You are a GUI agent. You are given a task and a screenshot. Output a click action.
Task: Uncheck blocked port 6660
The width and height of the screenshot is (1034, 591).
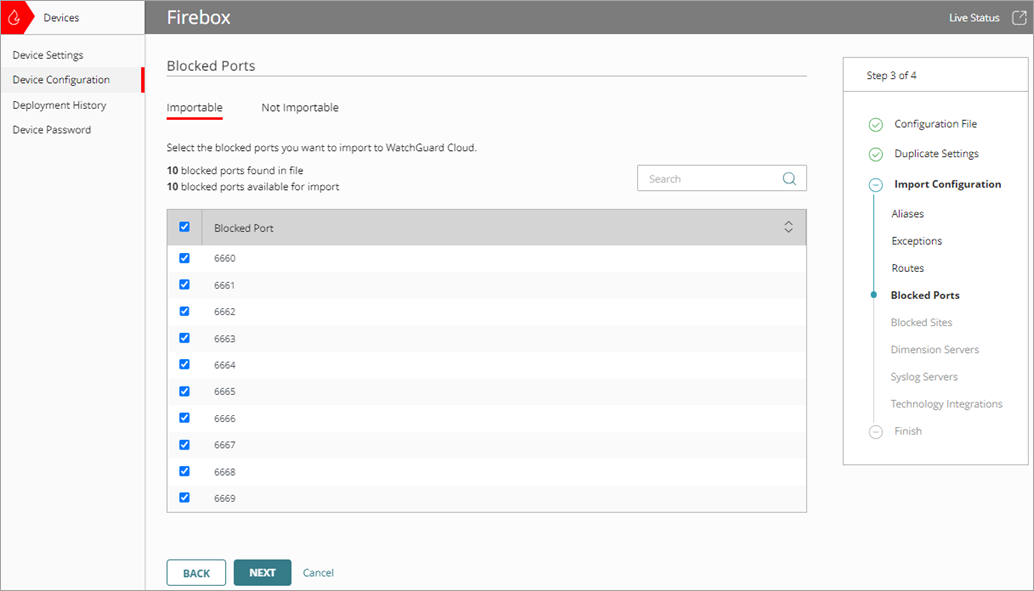point(184,258)
